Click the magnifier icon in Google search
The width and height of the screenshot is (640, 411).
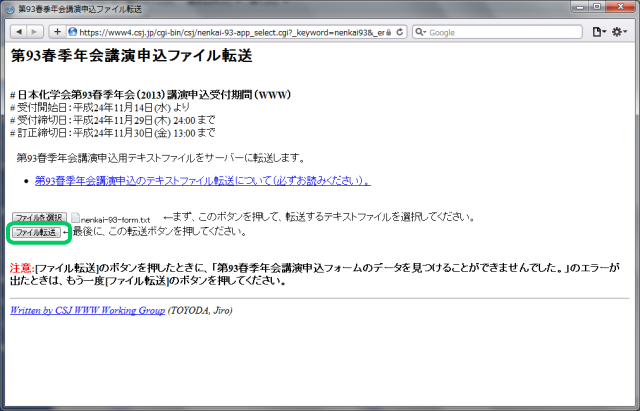point(421,32)
